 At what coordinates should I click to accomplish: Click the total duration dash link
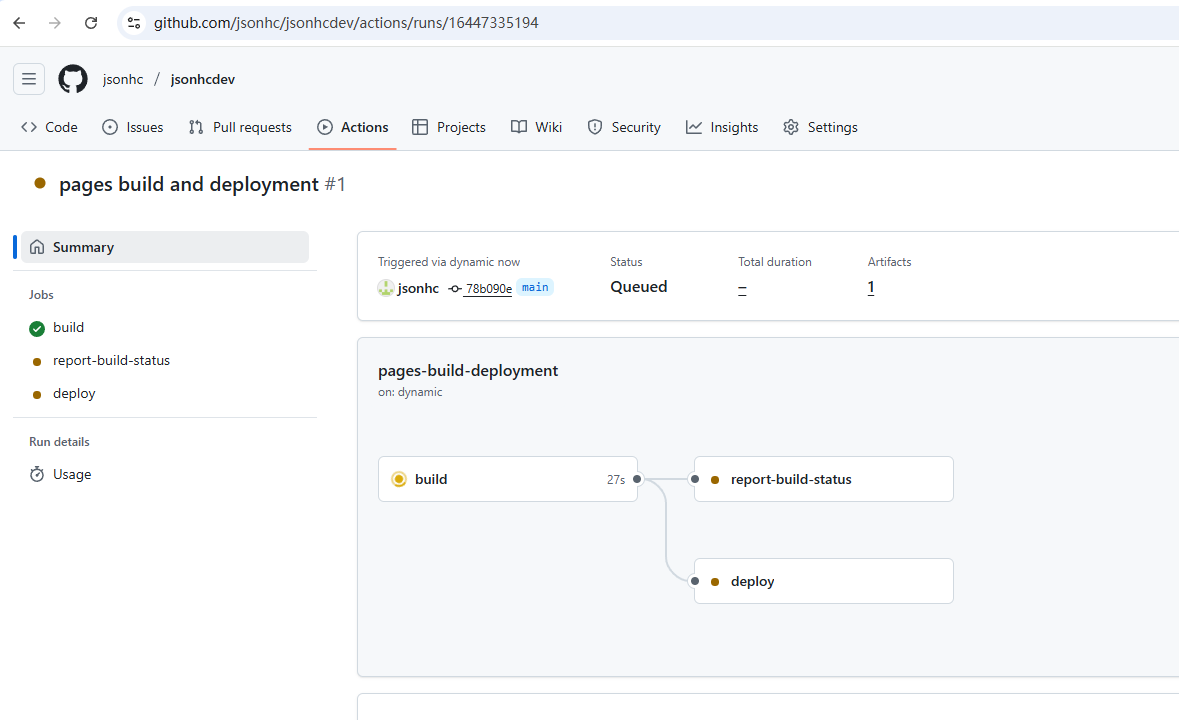point(742,288)
